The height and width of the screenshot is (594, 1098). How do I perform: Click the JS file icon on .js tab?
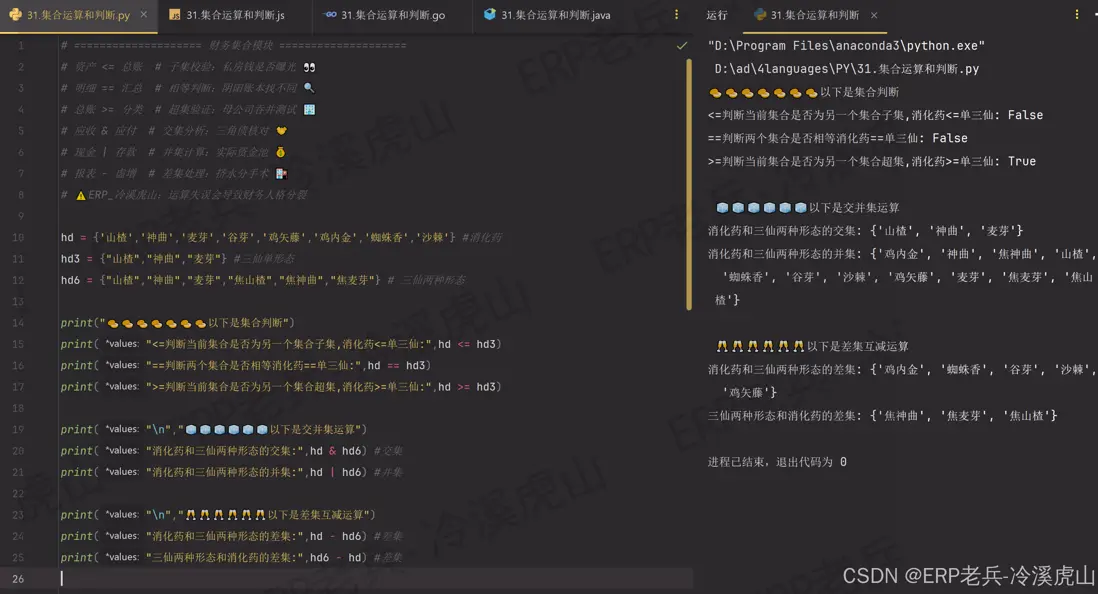(x=175, y=15)
